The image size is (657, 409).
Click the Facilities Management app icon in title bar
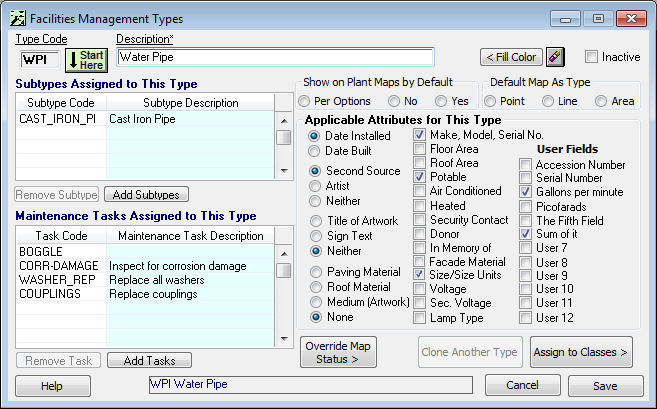pos(18,19)
